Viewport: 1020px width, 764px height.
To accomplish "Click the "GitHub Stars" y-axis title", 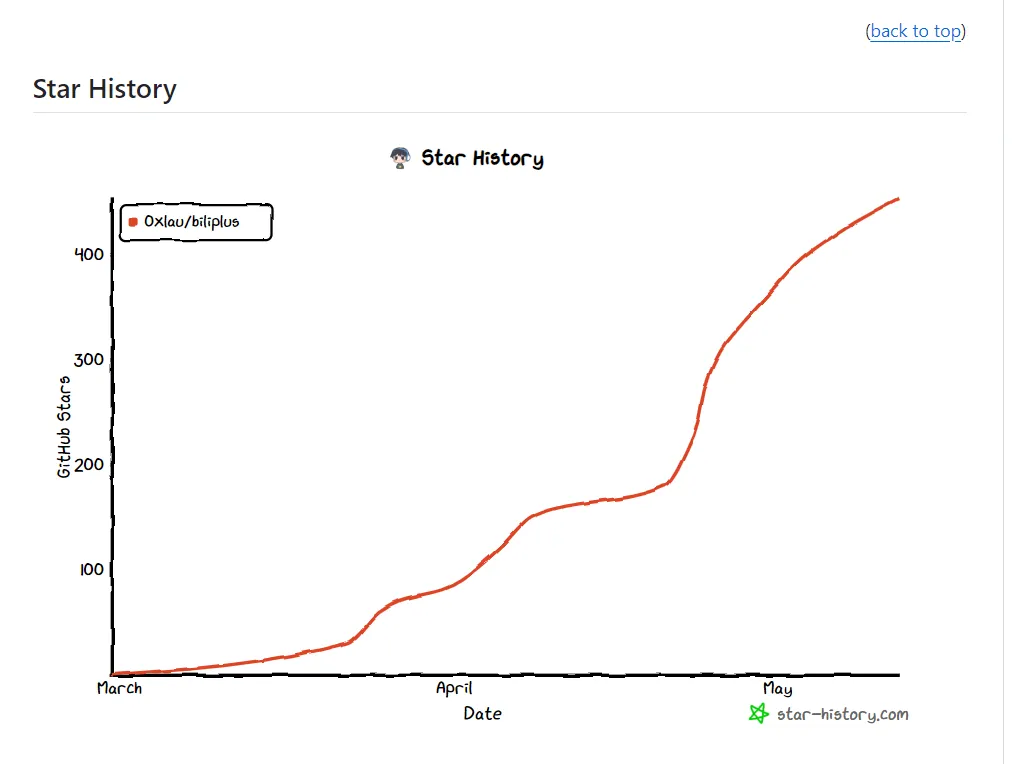I will pos(65,427).
